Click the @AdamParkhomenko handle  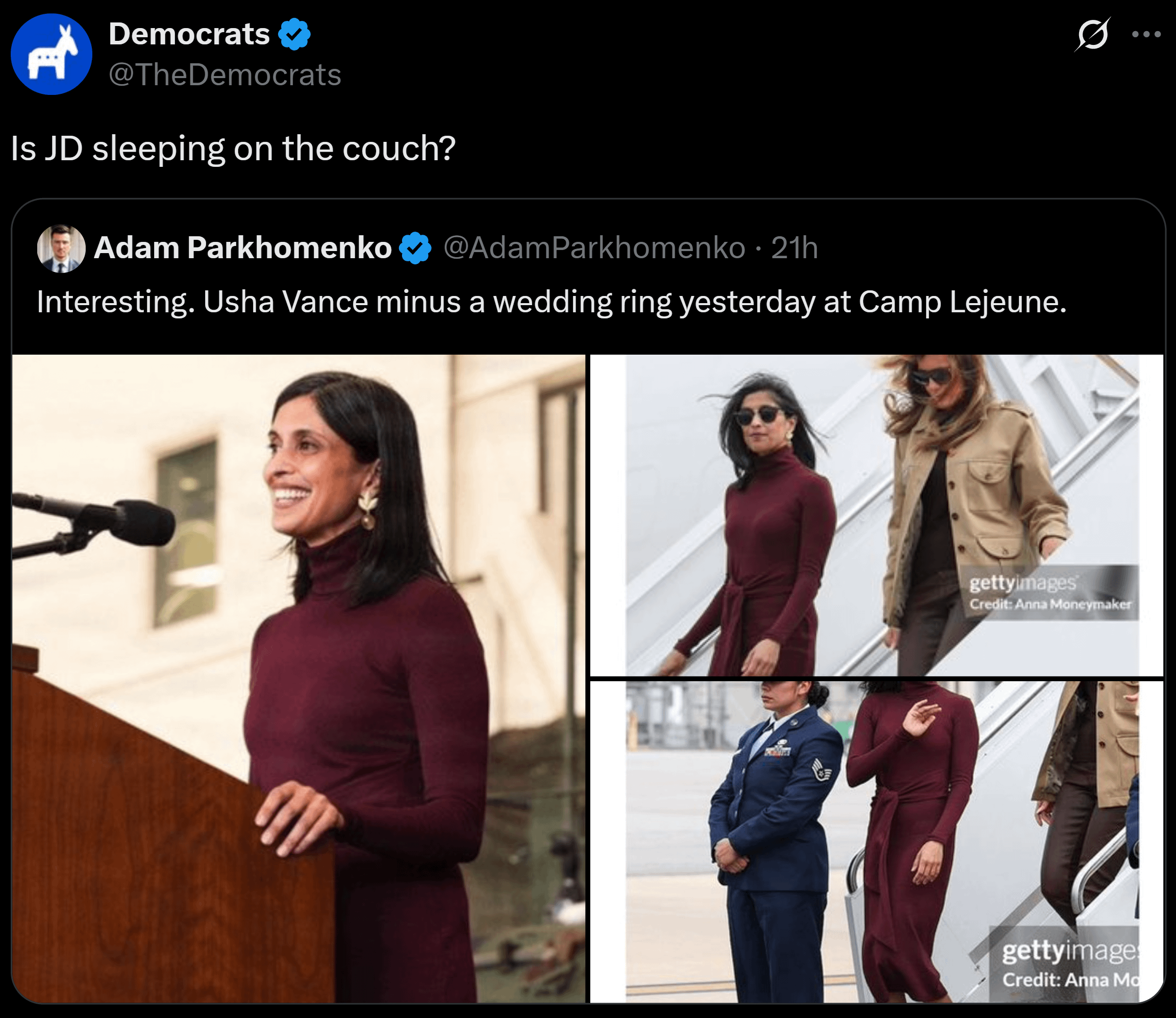tap(594, 247)
